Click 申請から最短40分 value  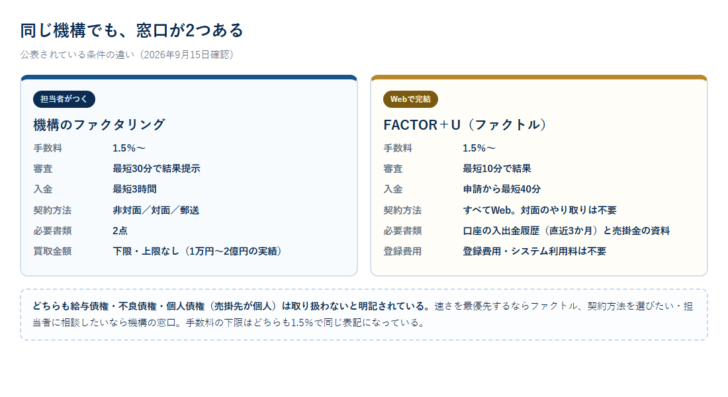502,189
